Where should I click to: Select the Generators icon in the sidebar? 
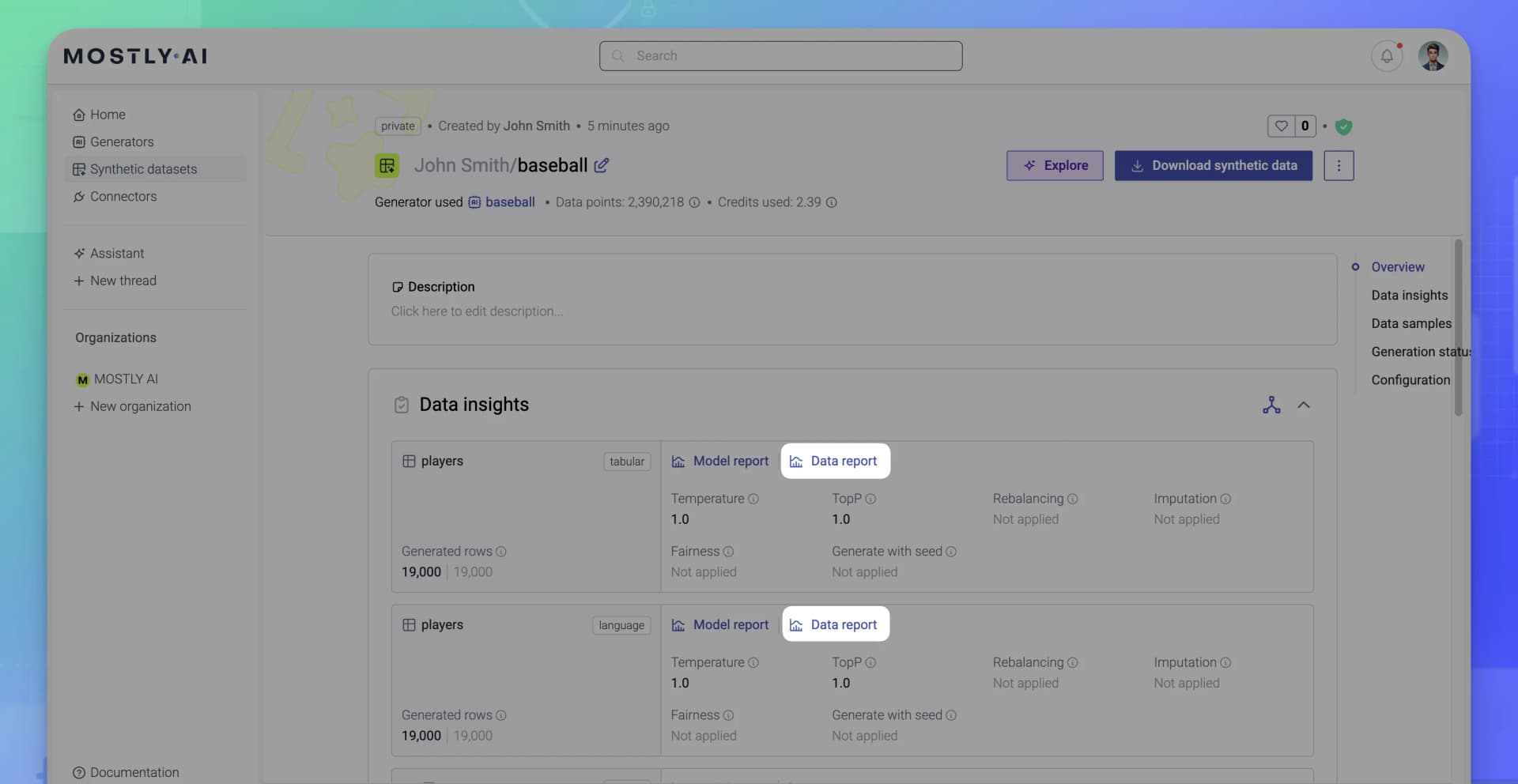78,141
